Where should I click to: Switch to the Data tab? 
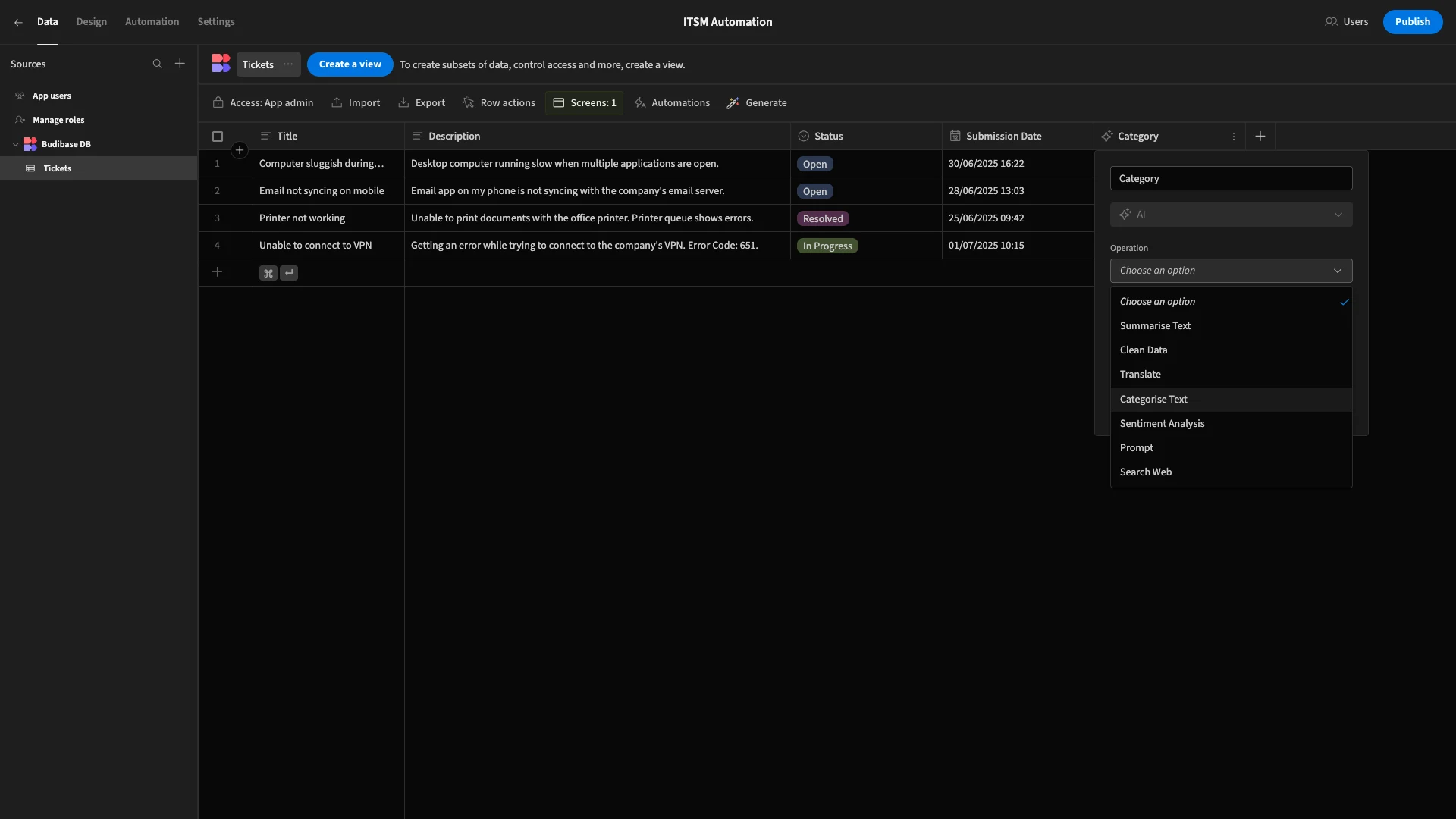click(47, 22)
